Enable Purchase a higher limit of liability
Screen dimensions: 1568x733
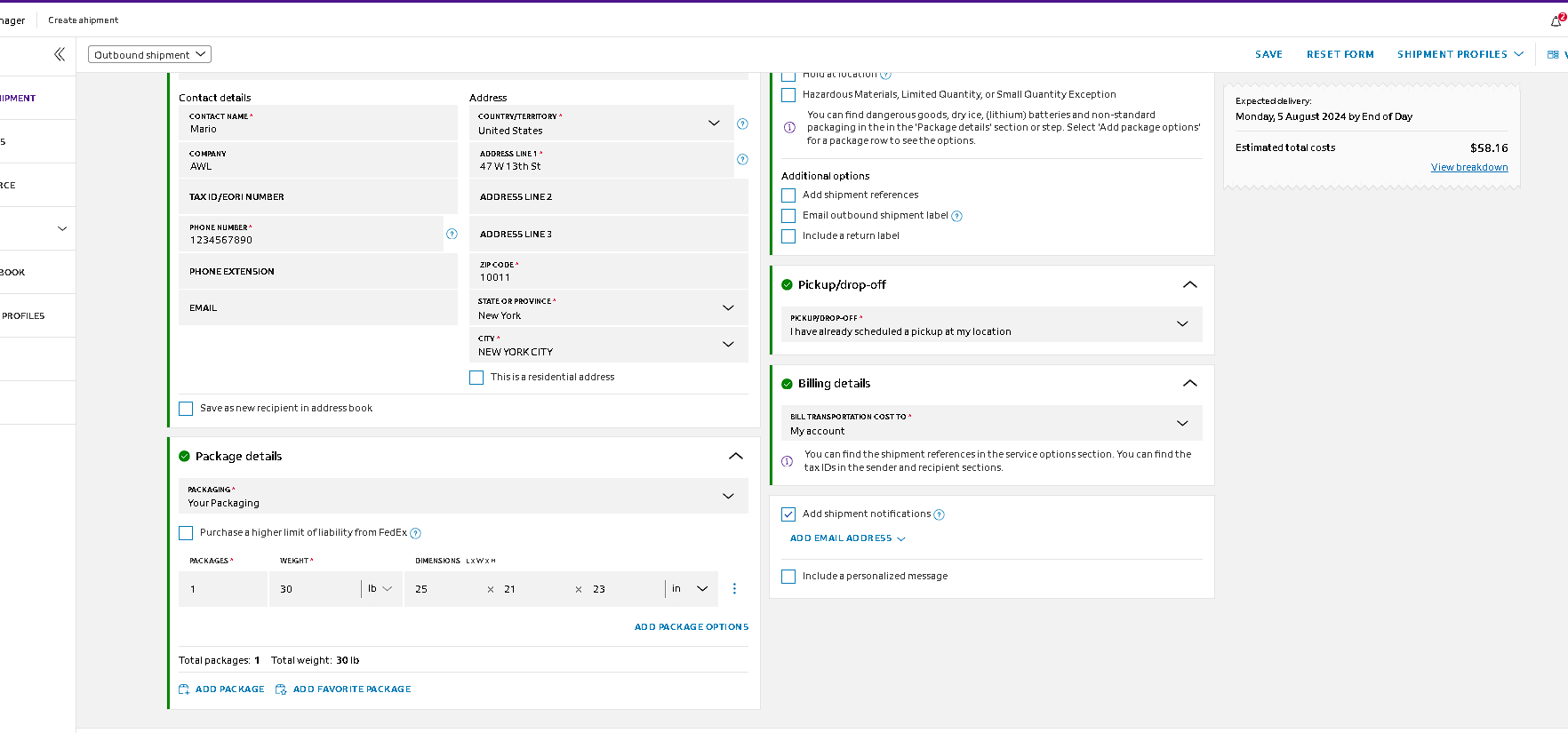coord(186,533)
